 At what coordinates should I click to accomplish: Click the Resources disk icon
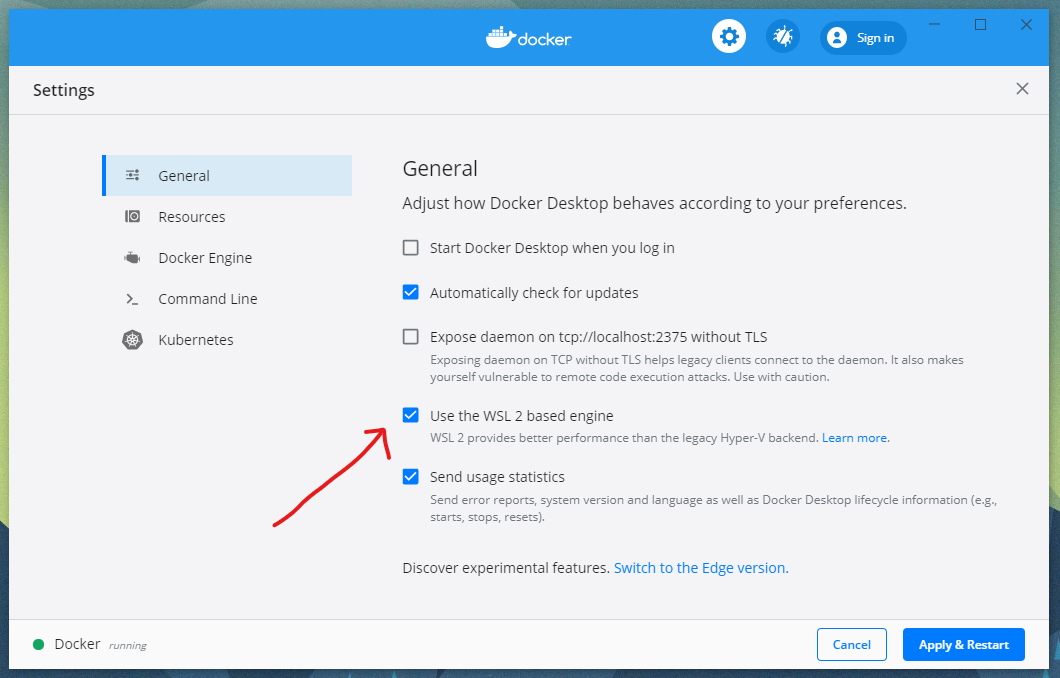[x=132, y=216]
